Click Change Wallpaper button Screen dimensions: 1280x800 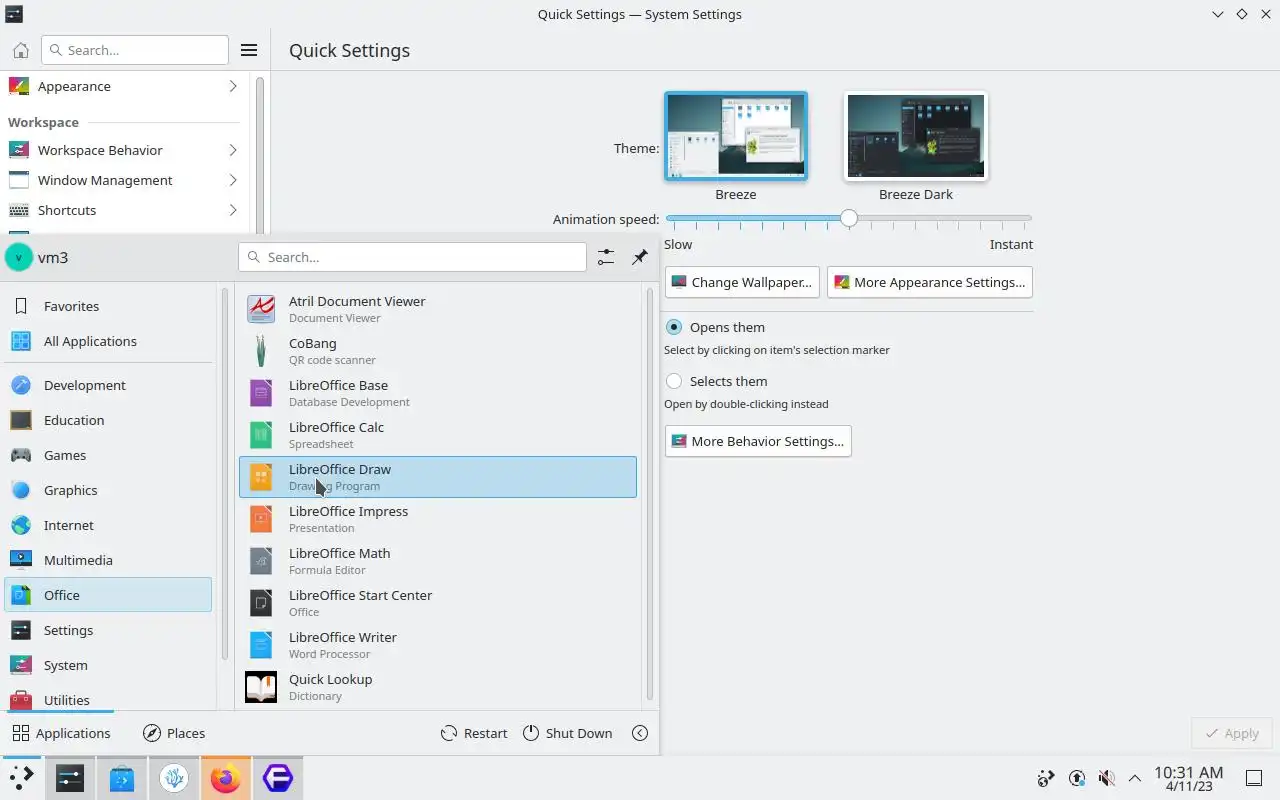(x=742, y=282)
